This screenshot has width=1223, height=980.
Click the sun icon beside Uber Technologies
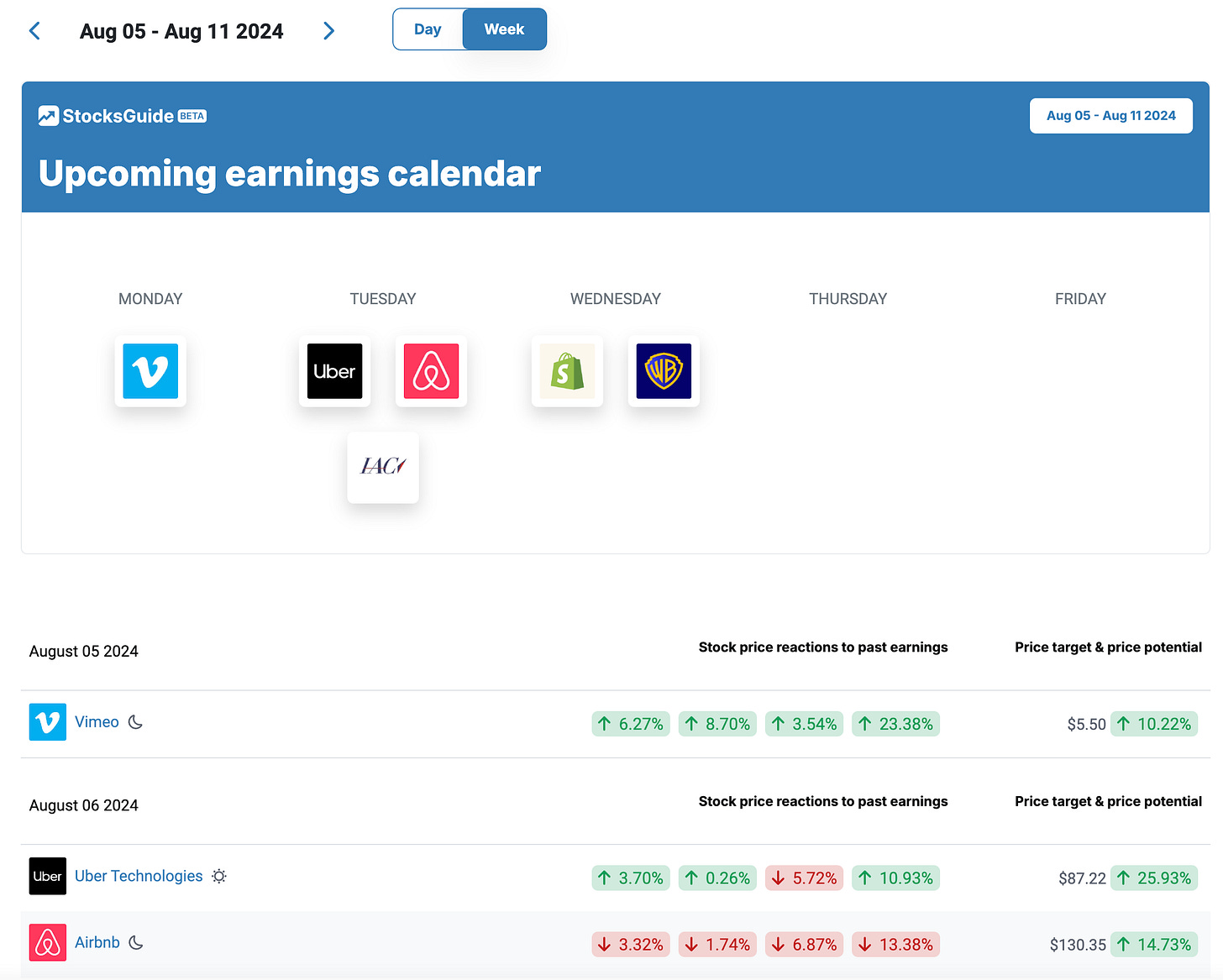tap(219, 876)
